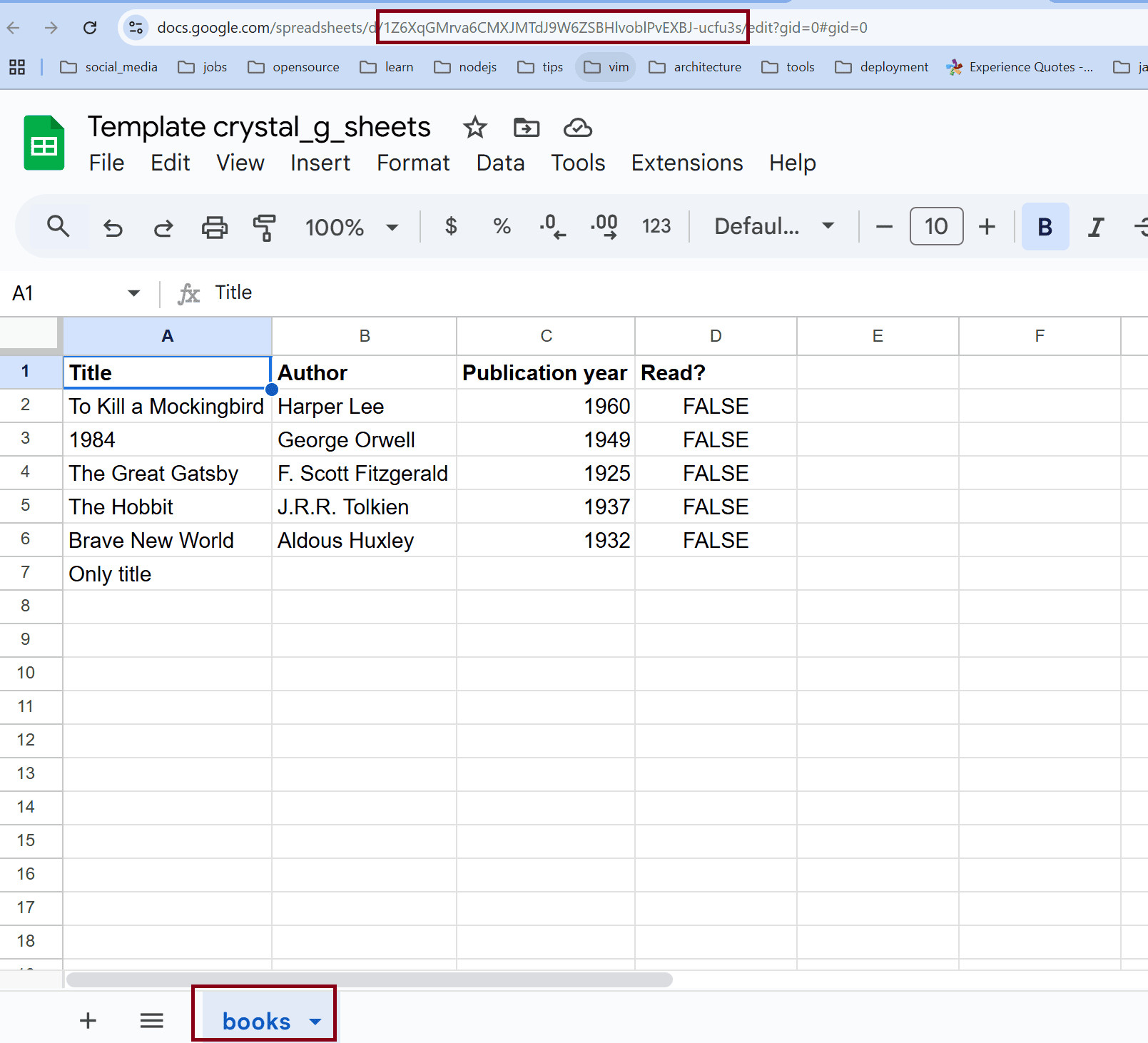The image size is (1148, 1043).
Task: Open the Format menu
Action: [x=413, y=163]
